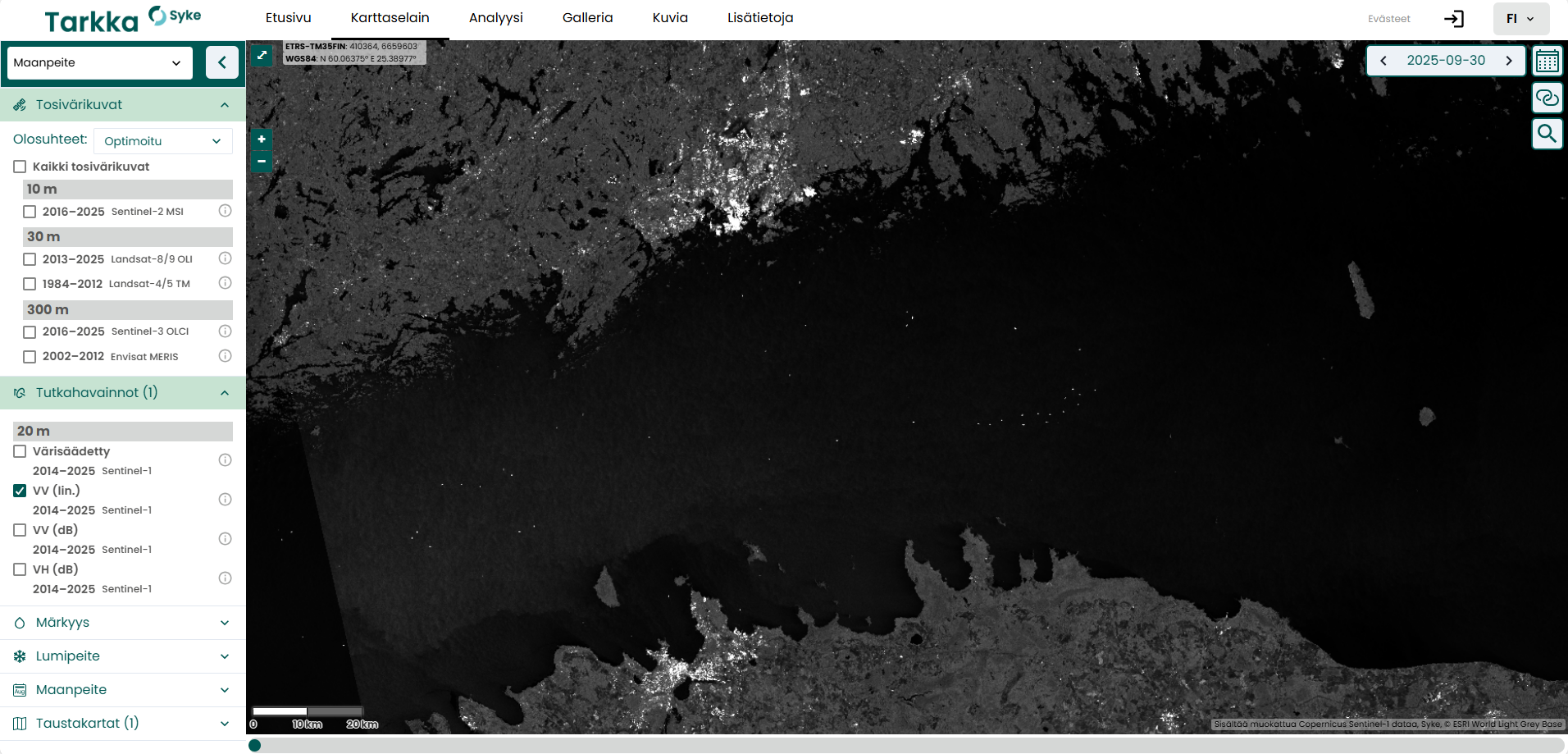Collapse the left sidebar panel
1568x754 pixels.
click(x=222, y=62)
